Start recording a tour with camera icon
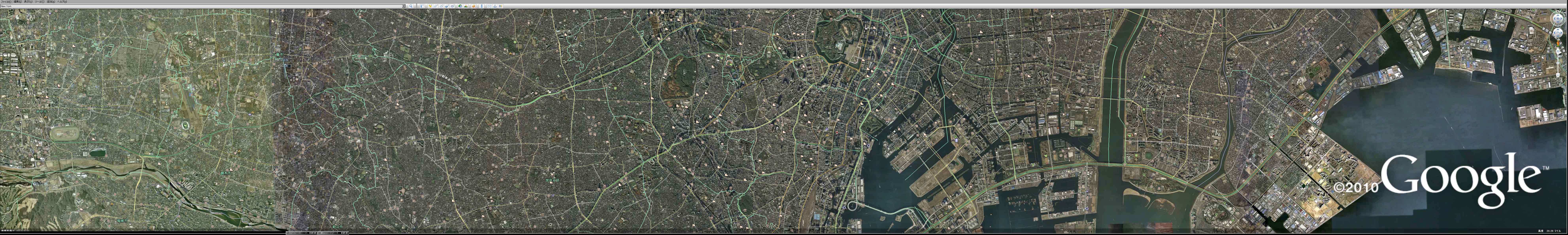The image size is (1568, 235). point(452,6)
